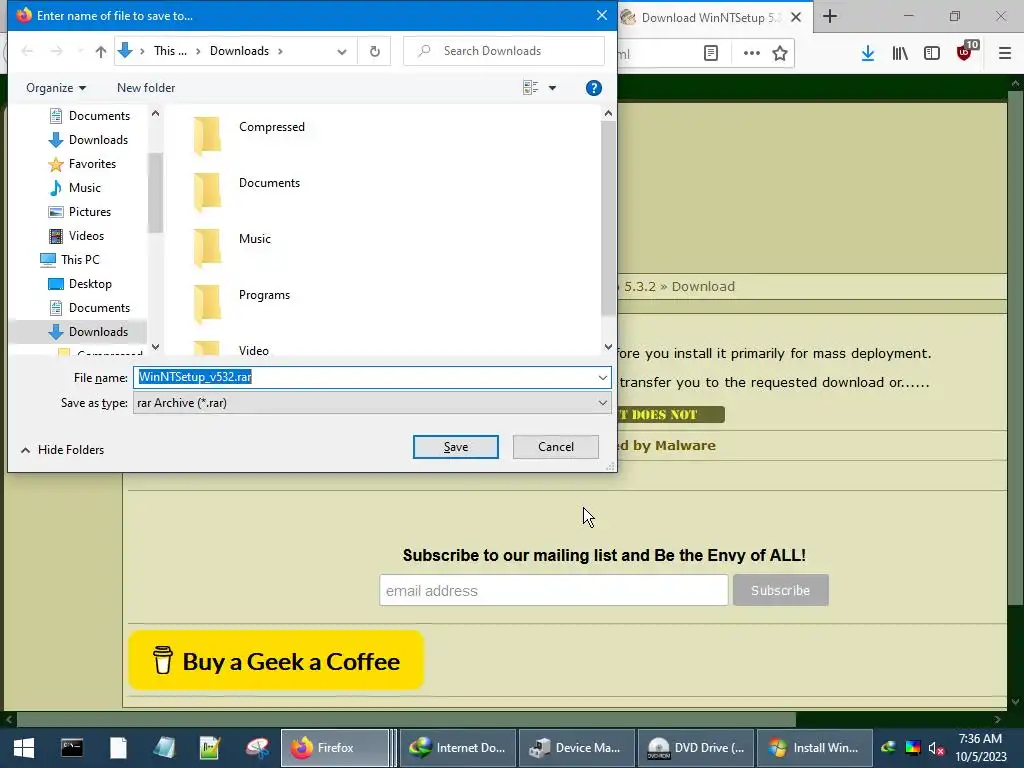Open the dialog help question mark
Screen dimensions: 1024x768
(594, 88)
